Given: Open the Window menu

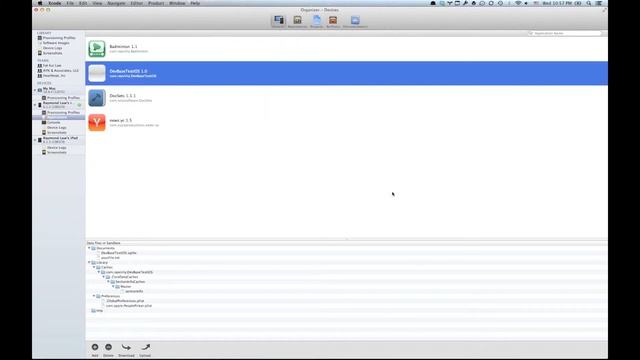Looking at the screenshot, I should click(177, 3).
